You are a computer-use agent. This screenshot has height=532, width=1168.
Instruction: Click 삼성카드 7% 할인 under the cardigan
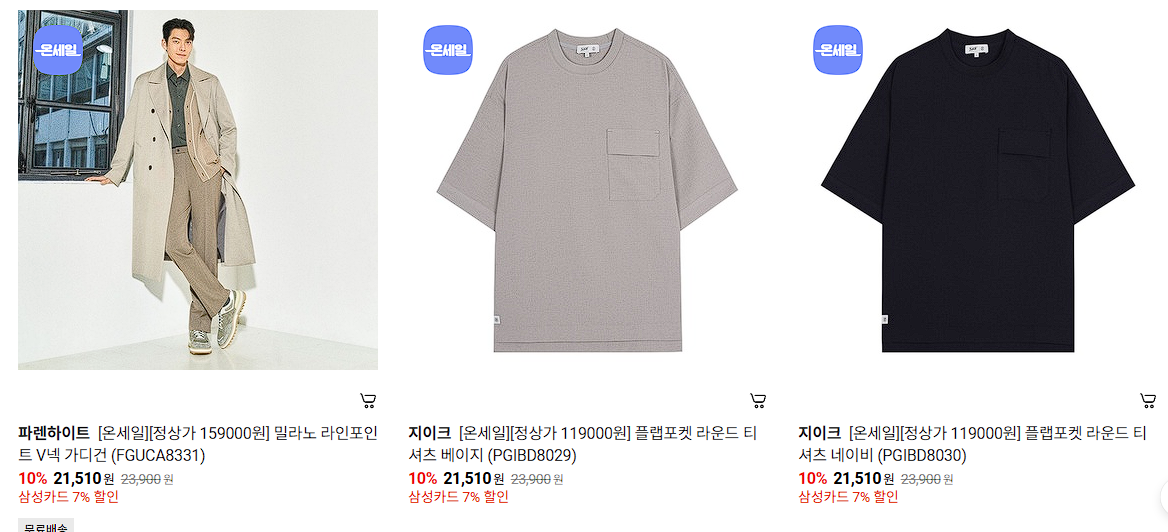[69, 497]
